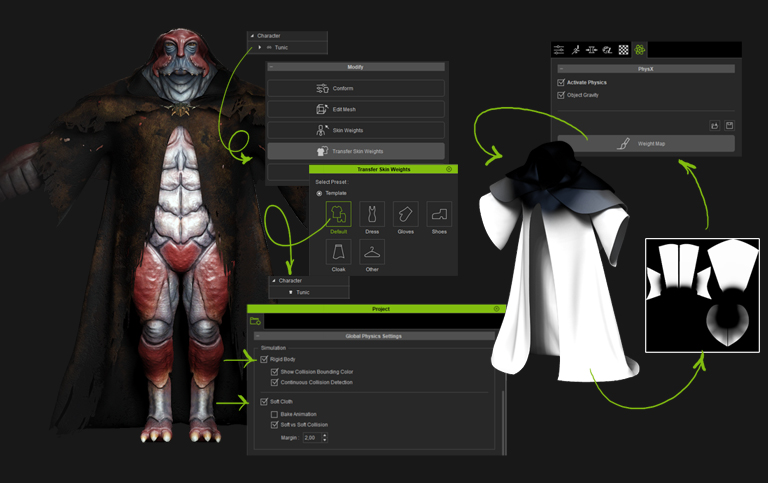Toggle the Activate Physics checkbox
The image size is (768, 483).
click(561, 82)
